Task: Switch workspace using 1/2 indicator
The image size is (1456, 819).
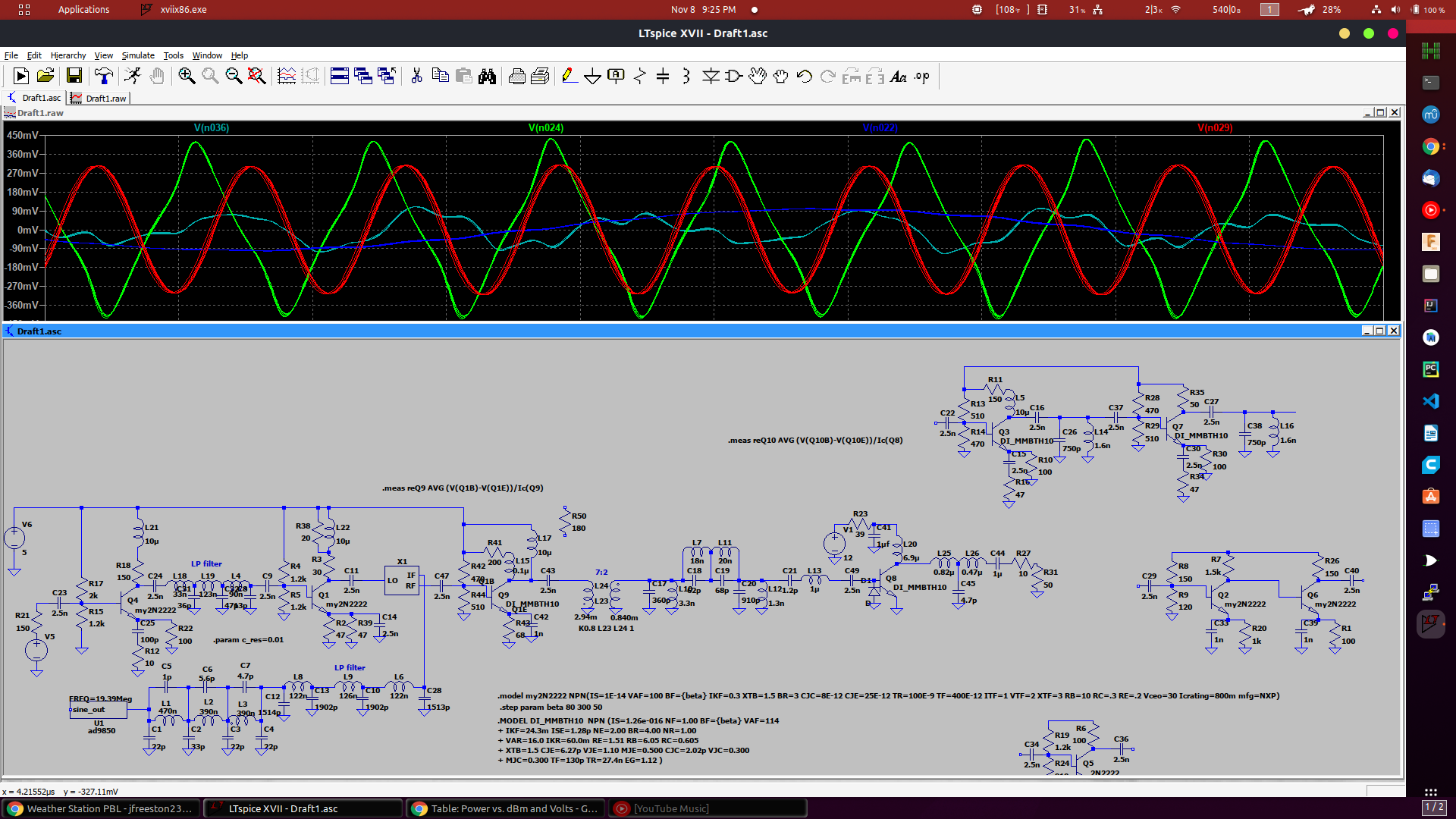Action: (1433, 807)
